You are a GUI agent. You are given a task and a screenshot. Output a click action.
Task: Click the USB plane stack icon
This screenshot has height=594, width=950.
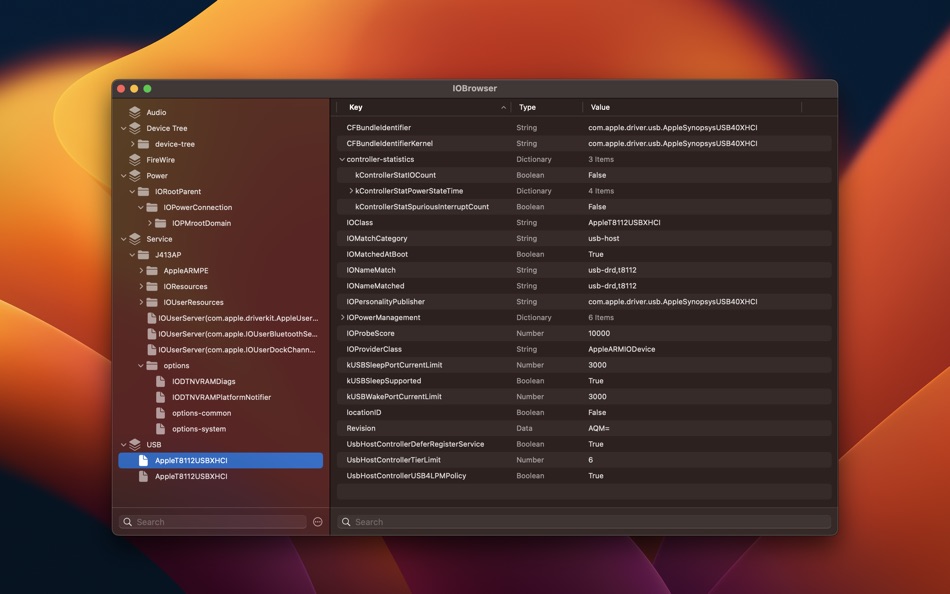(135, 444)
